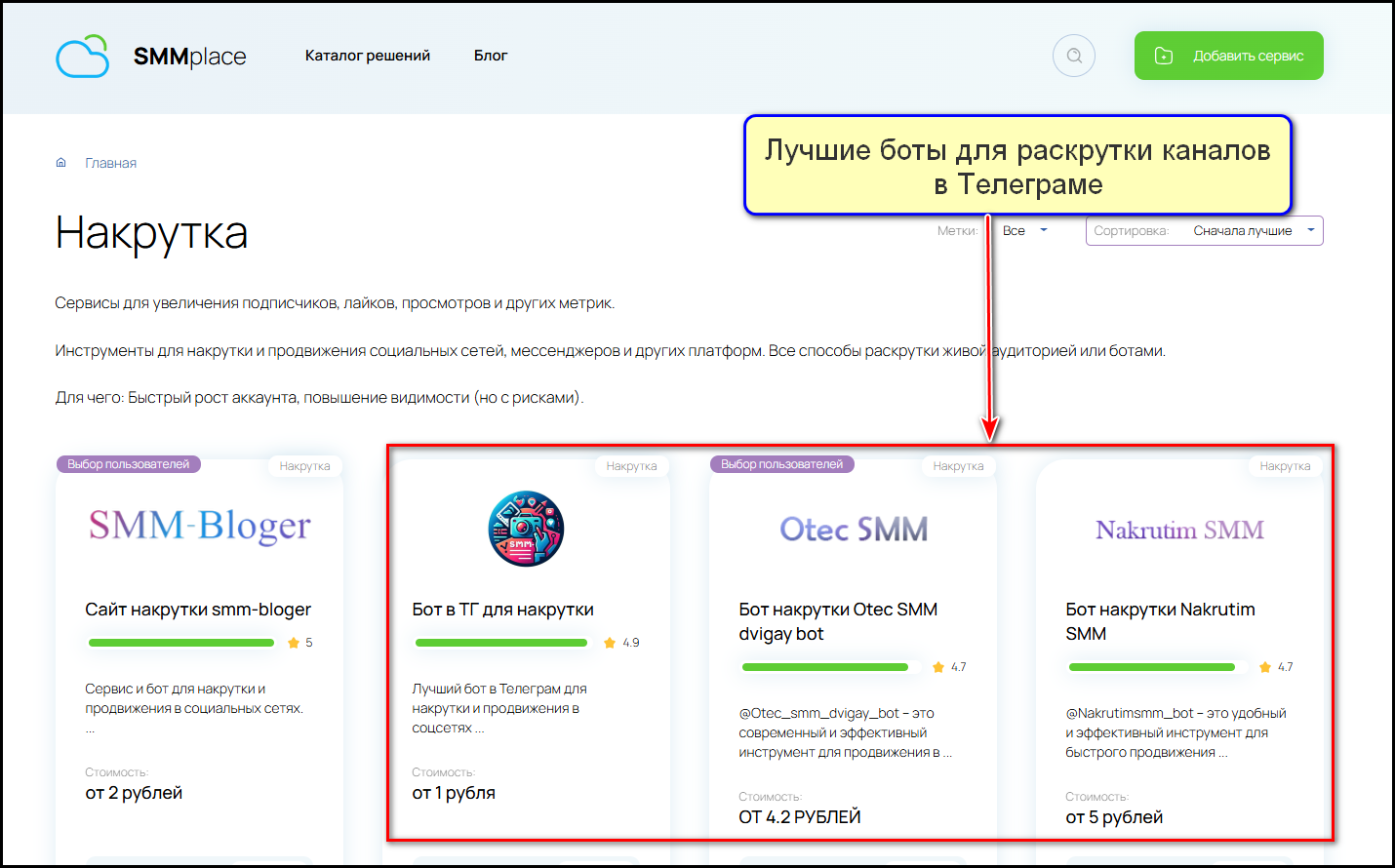The width and height of the screenshot is (1395, 868).
Task: Click the SMMplace cloud logo icon
Action: (83, 57)
